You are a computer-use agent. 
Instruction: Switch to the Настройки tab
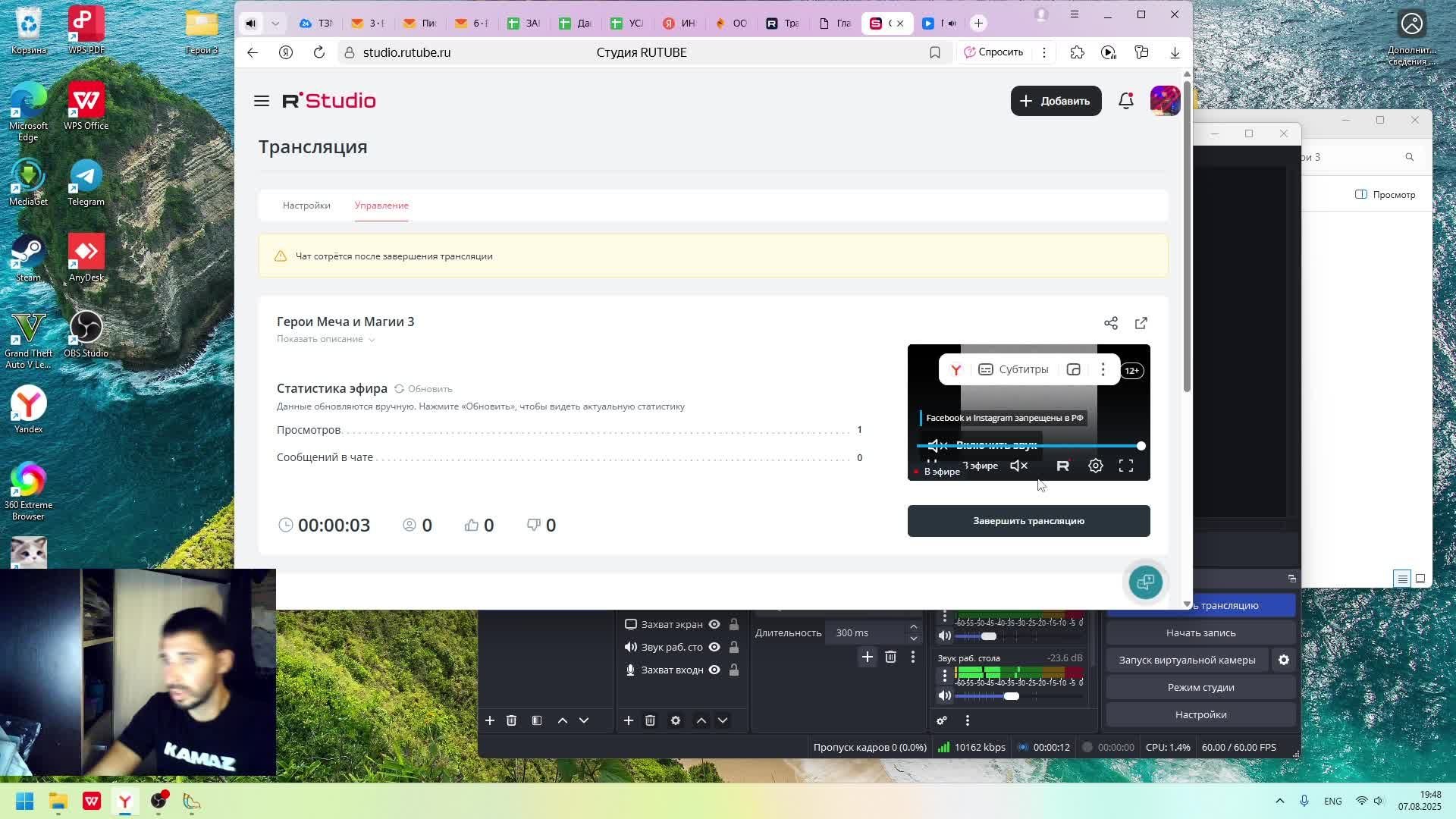(x=306, y=206)
